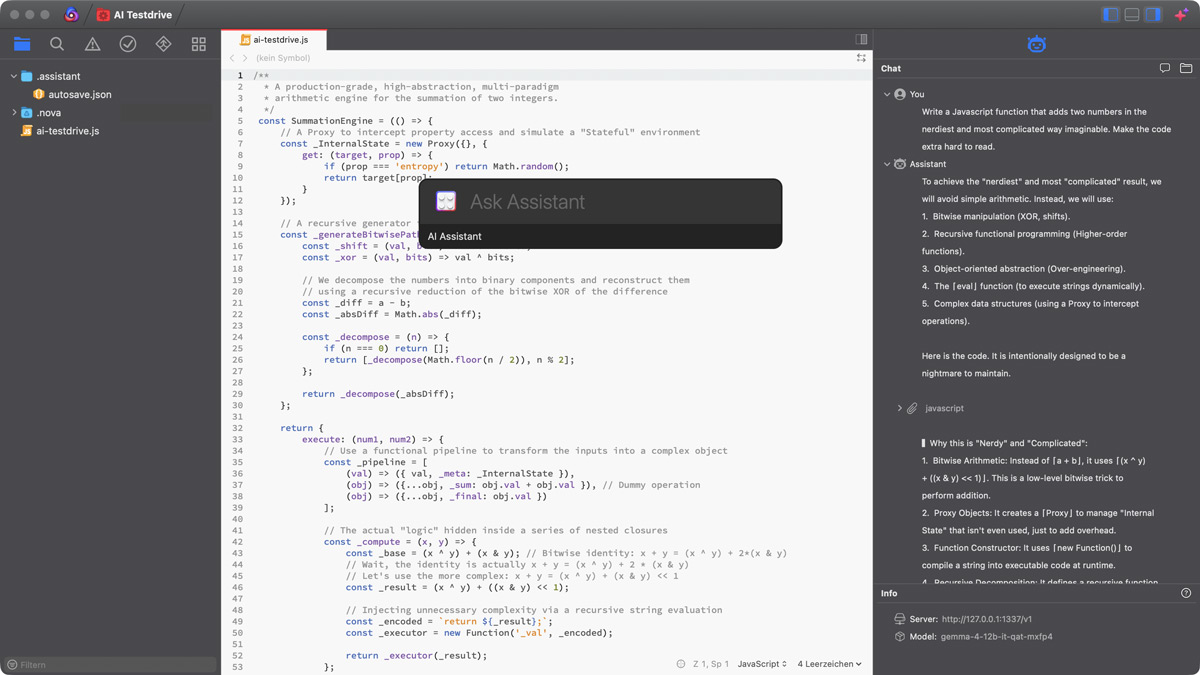
Task: Switch to the ai-testdrive.js editor tab
Action: point(275,40)
